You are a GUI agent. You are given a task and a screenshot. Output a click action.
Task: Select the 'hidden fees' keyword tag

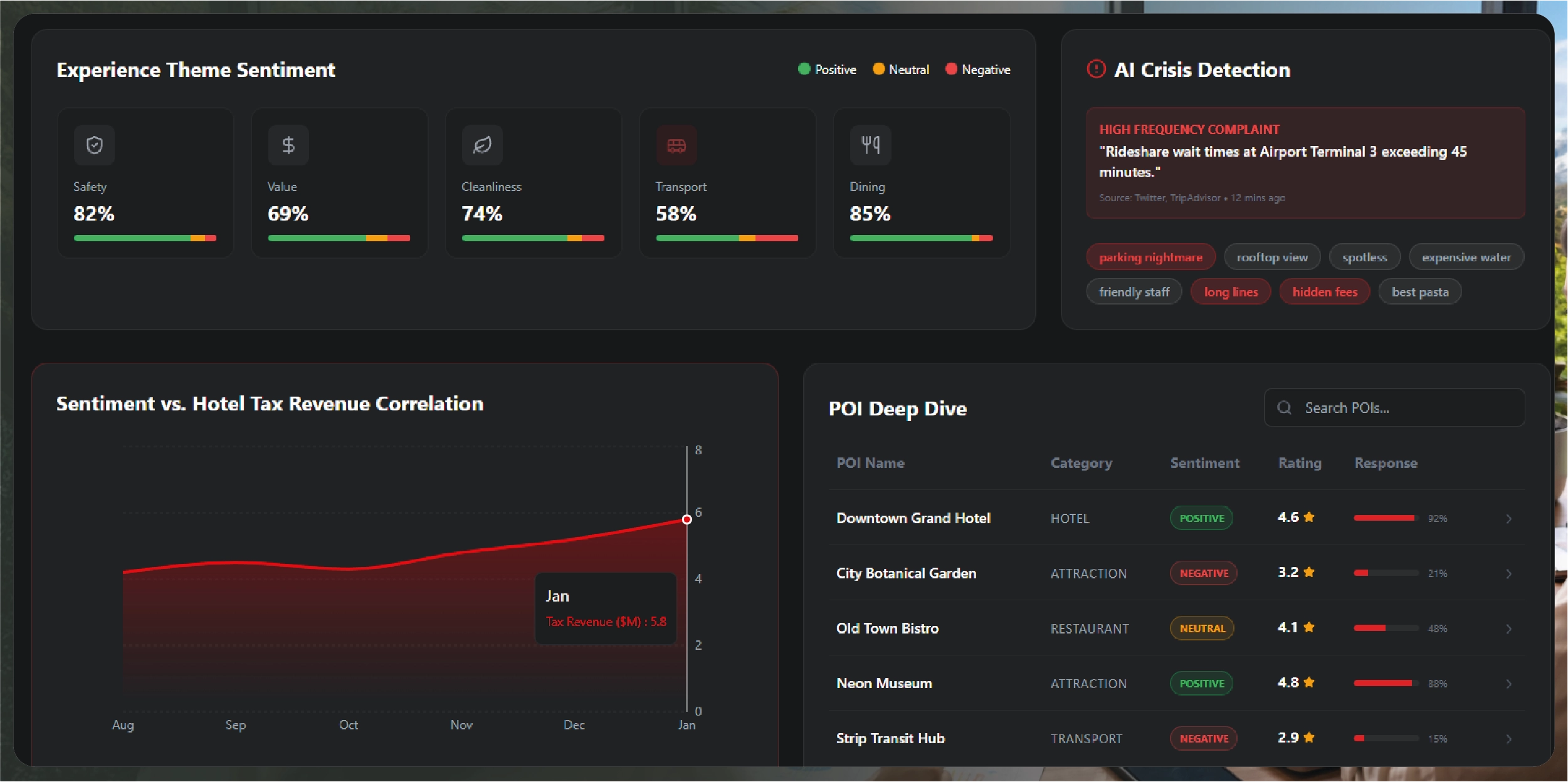(1324, 292)
